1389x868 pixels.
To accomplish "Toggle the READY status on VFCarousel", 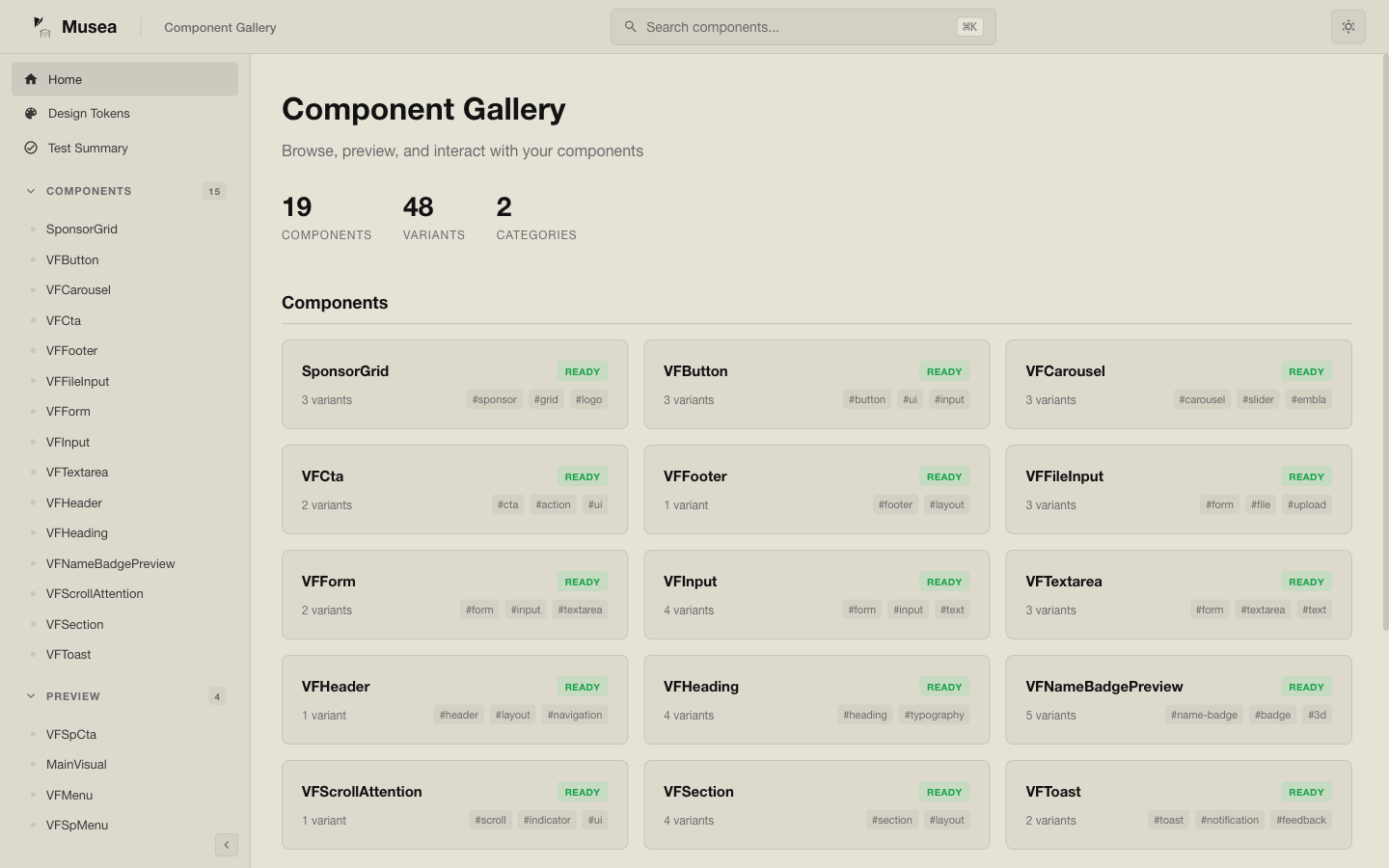I will [1306, 371].
